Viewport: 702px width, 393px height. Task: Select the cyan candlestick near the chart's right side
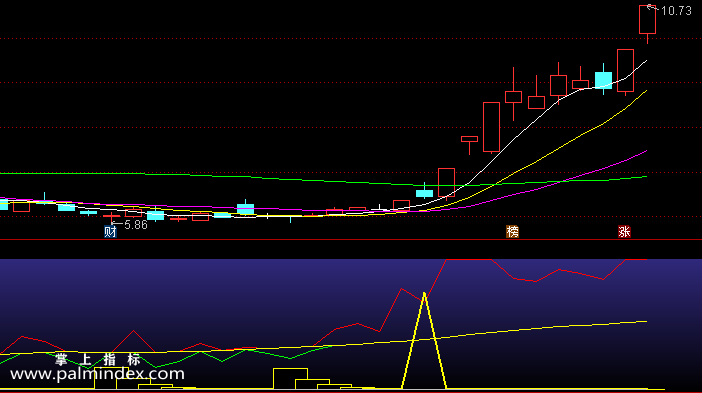tap(604, 80)
